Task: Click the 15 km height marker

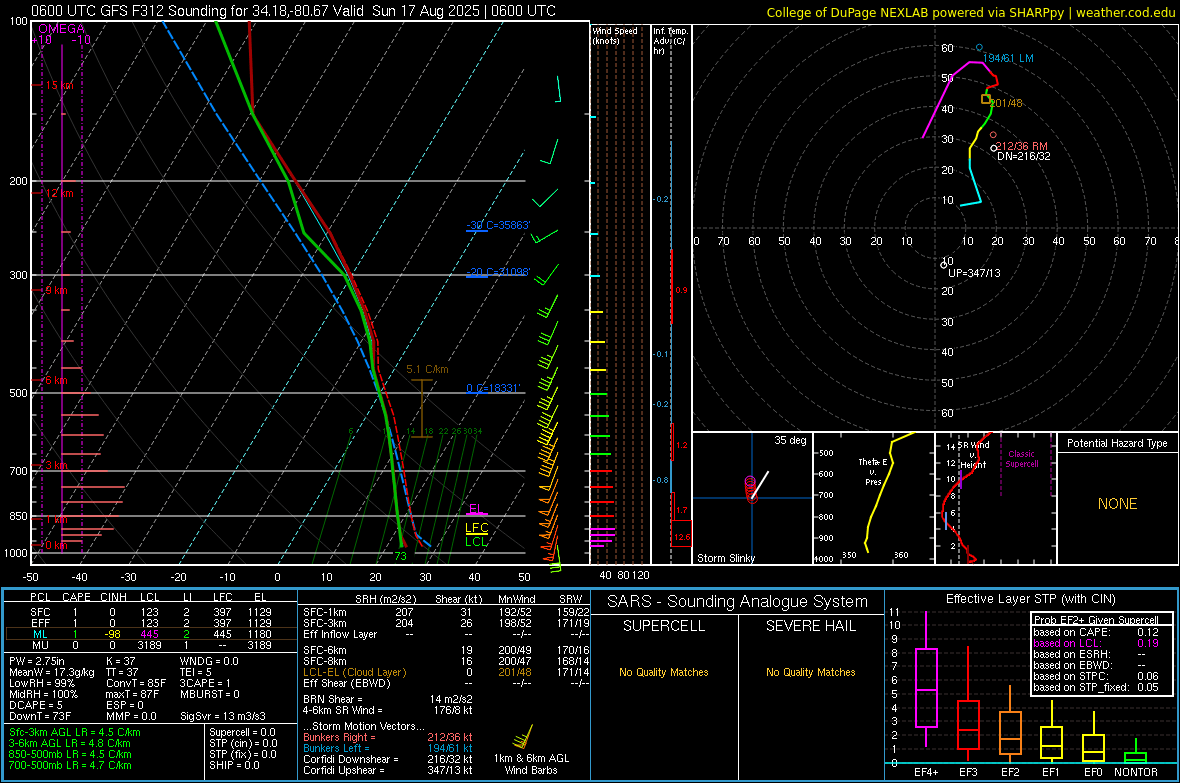Action: [x=59, y=85]
